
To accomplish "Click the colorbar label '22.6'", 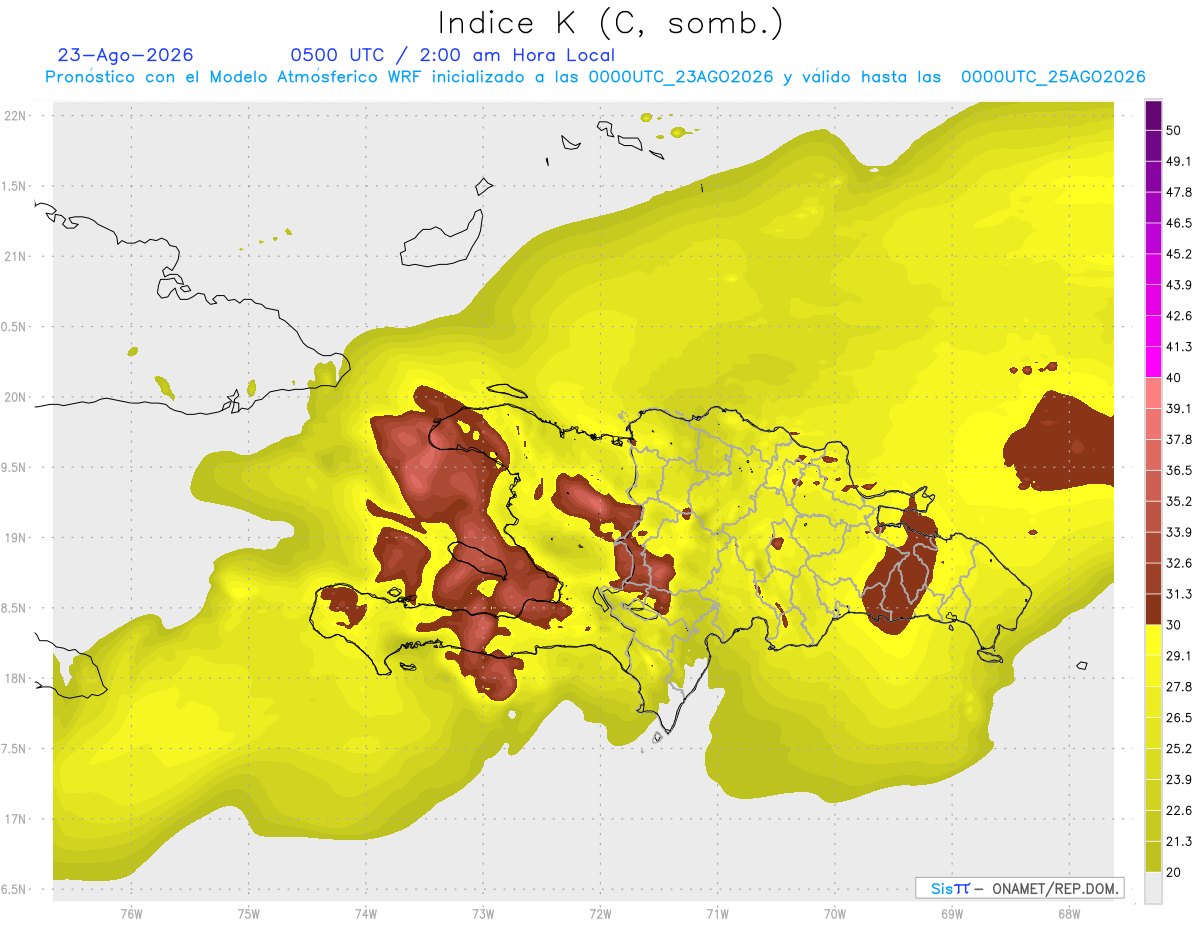I will (1179, 811).
